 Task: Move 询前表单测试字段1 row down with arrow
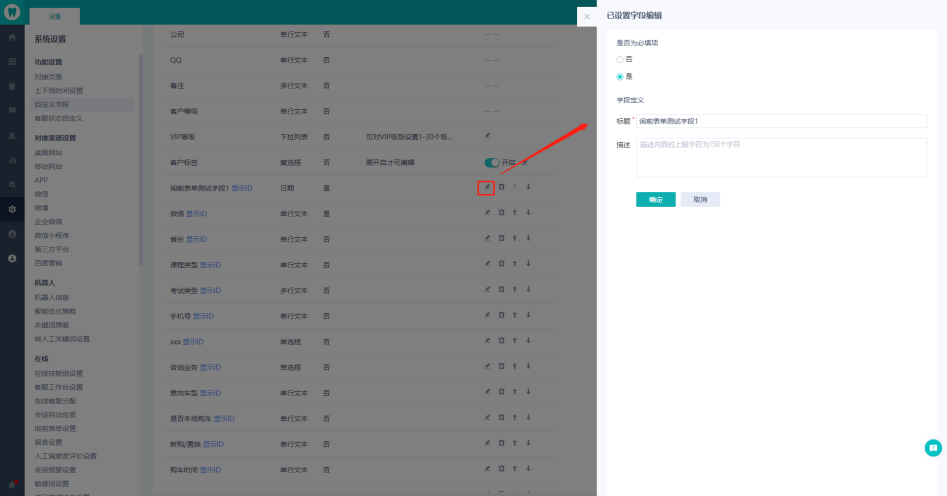(528, 187)
